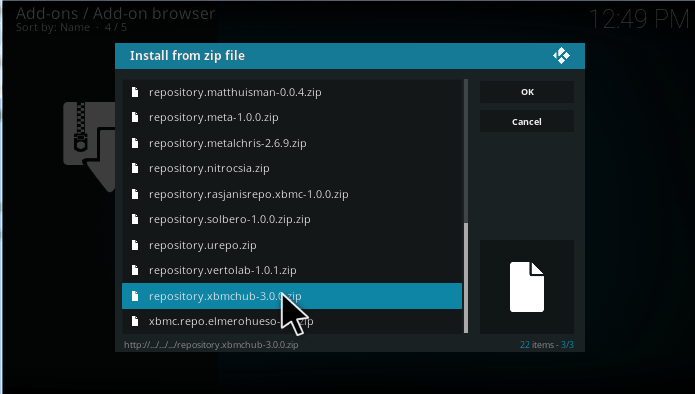Click 'Sort by: Name' label
The image size is (695, 394).
coord(53,27)
